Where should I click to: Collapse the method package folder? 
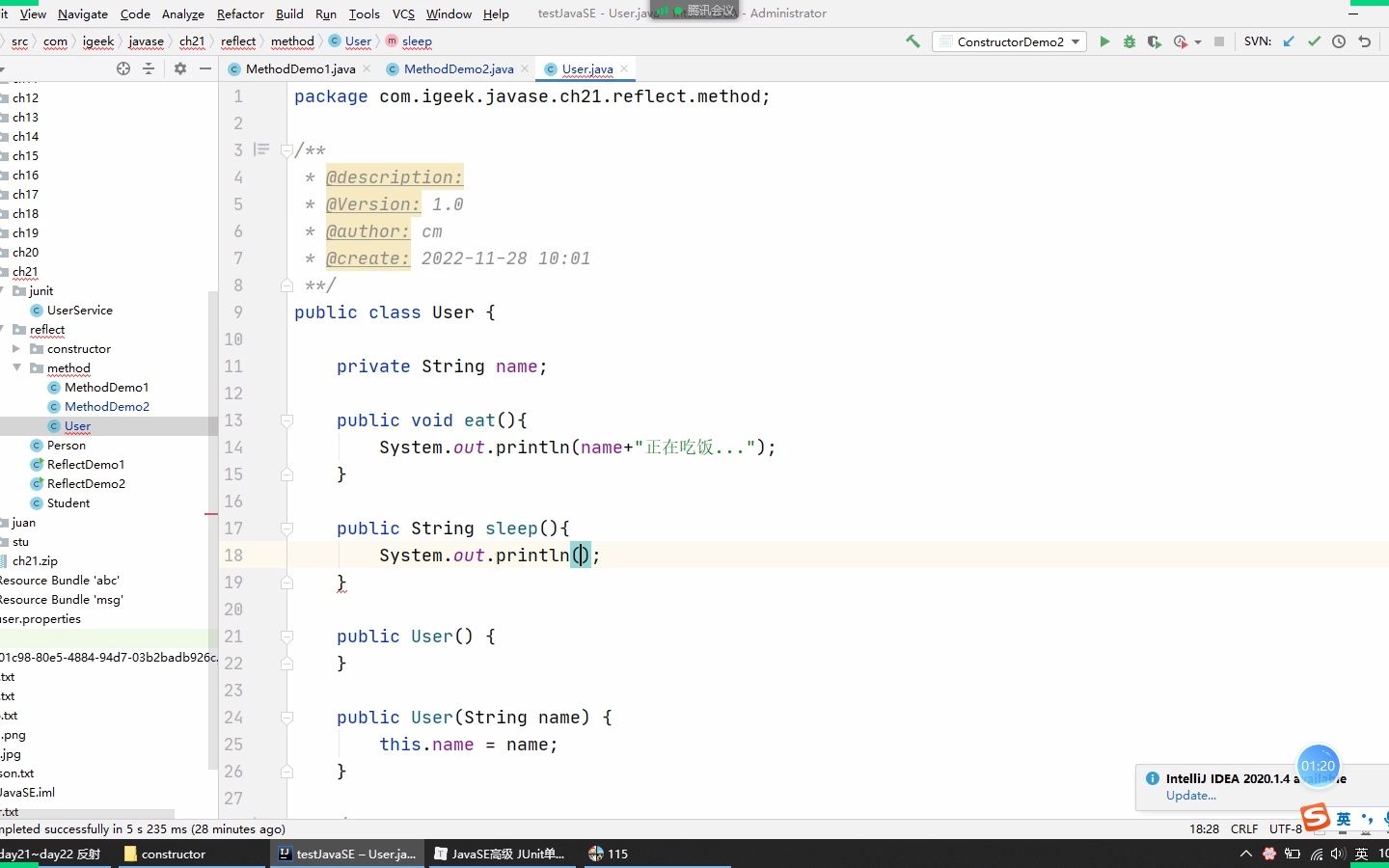click(x=16, y=367)
